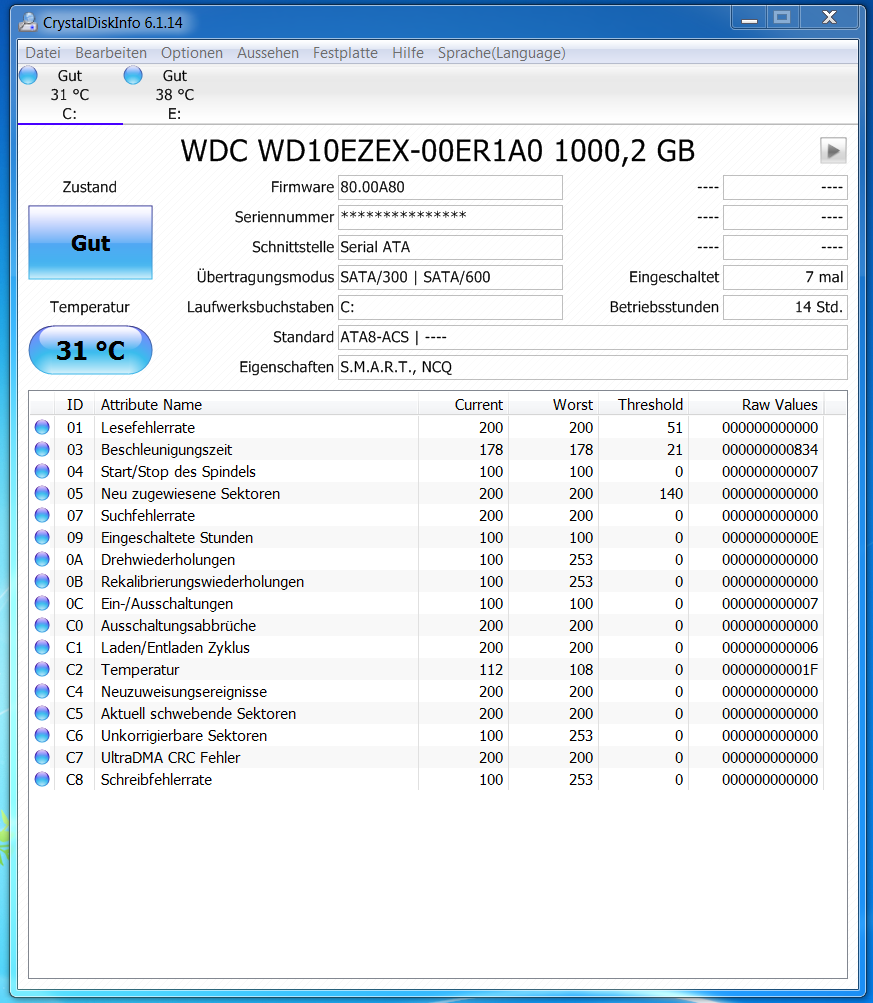Click the Threshold column header
873x1003 pixels.
tap(643, 404)
